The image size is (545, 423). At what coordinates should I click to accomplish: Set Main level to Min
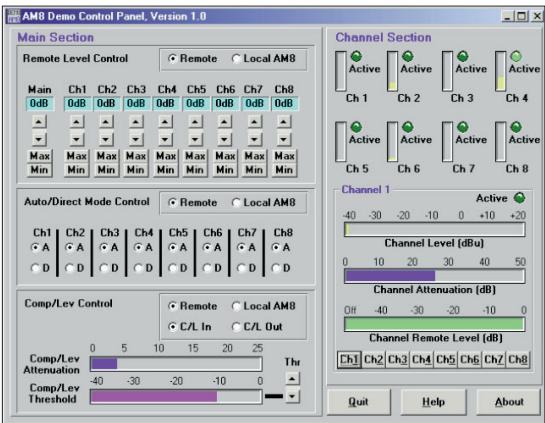(40, 170)
